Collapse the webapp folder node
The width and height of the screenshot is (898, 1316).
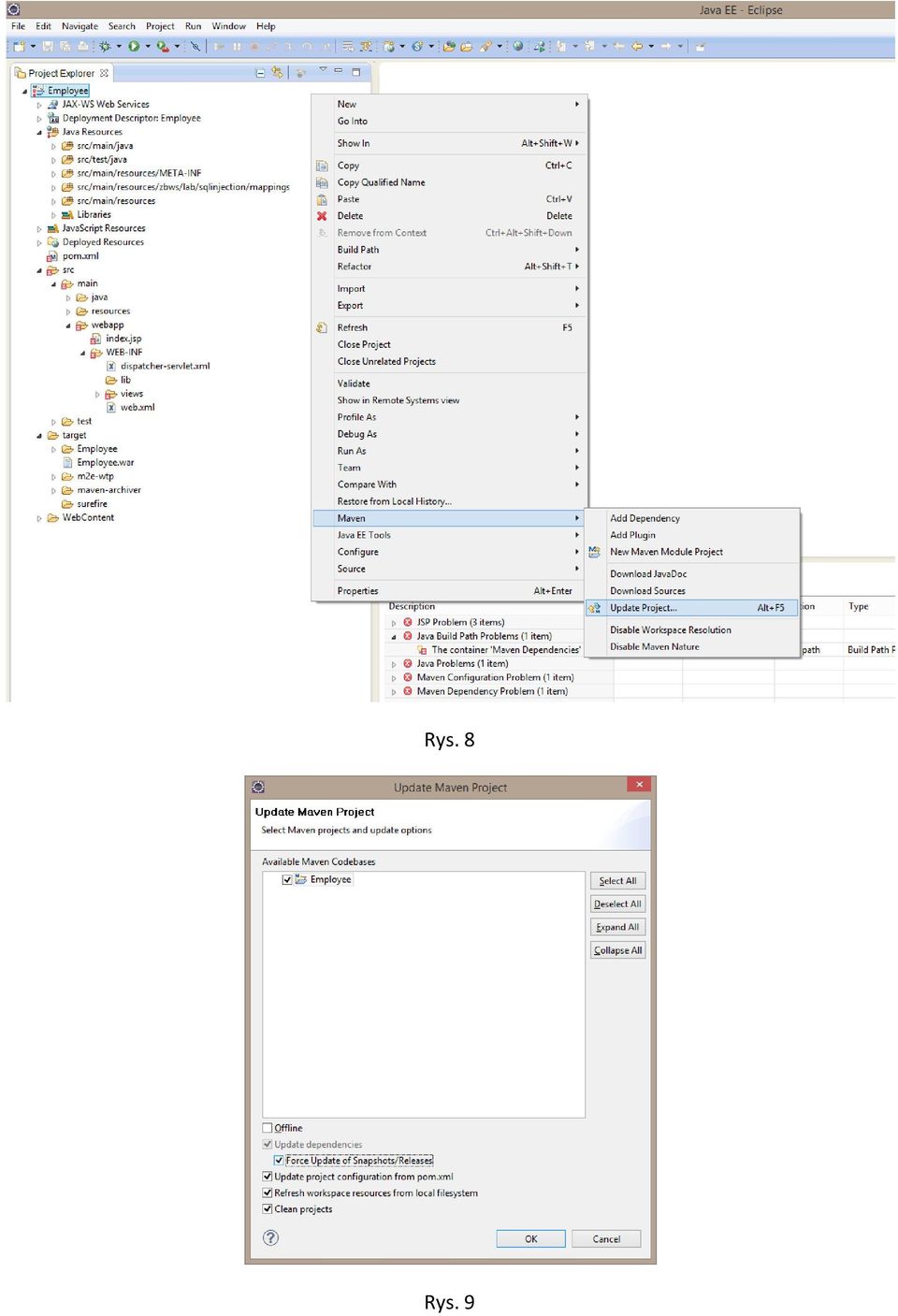point(68,326)
